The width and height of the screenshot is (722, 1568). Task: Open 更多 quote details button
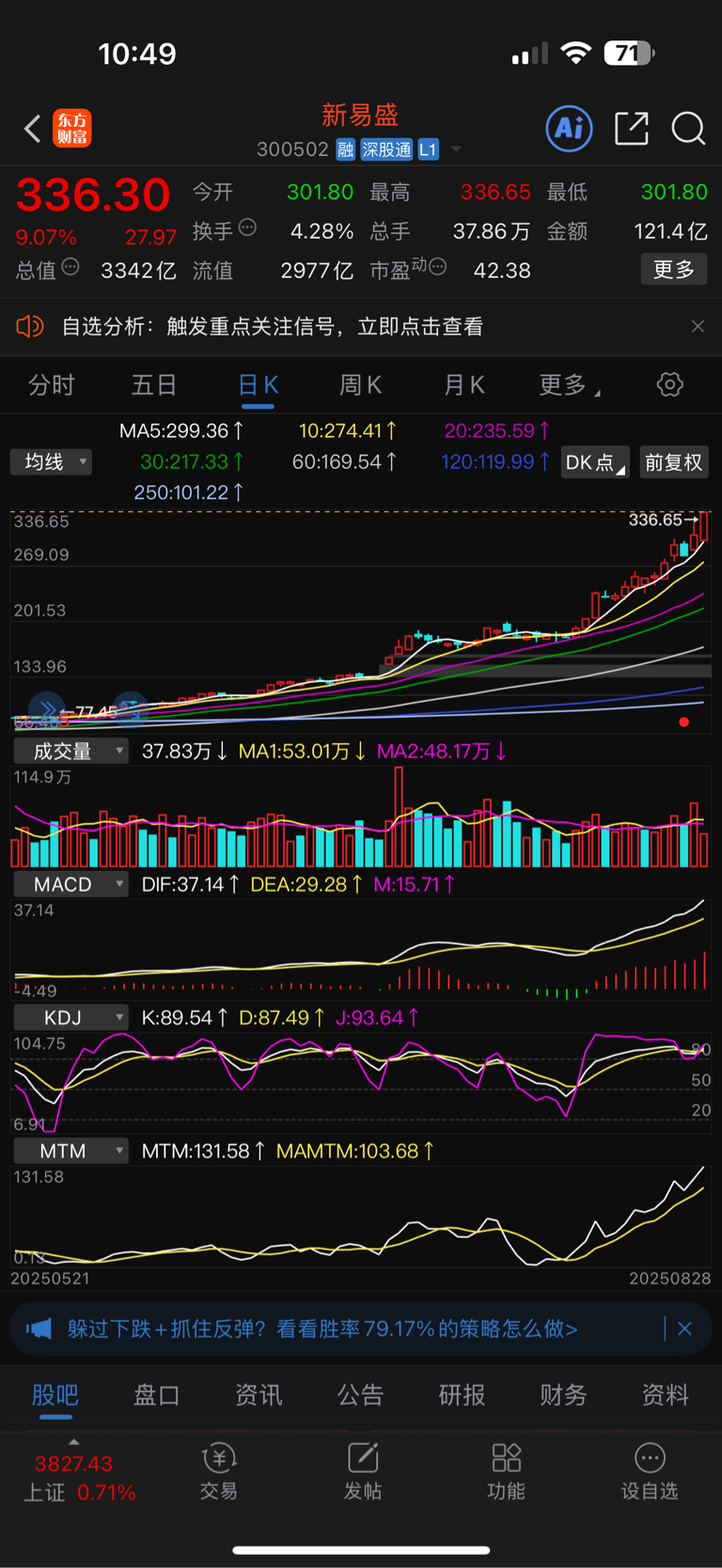674,270
